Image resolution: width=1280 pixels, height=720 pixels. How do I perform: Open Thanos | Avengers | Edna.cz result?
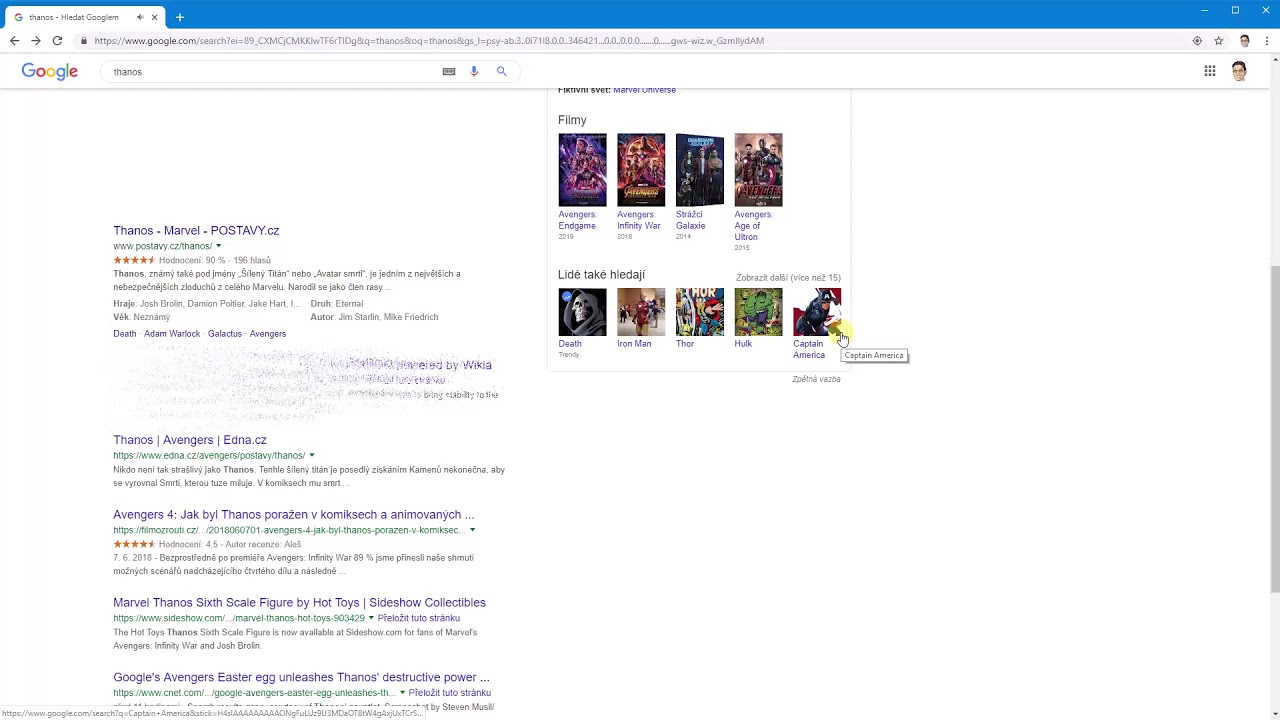(190, 440)
